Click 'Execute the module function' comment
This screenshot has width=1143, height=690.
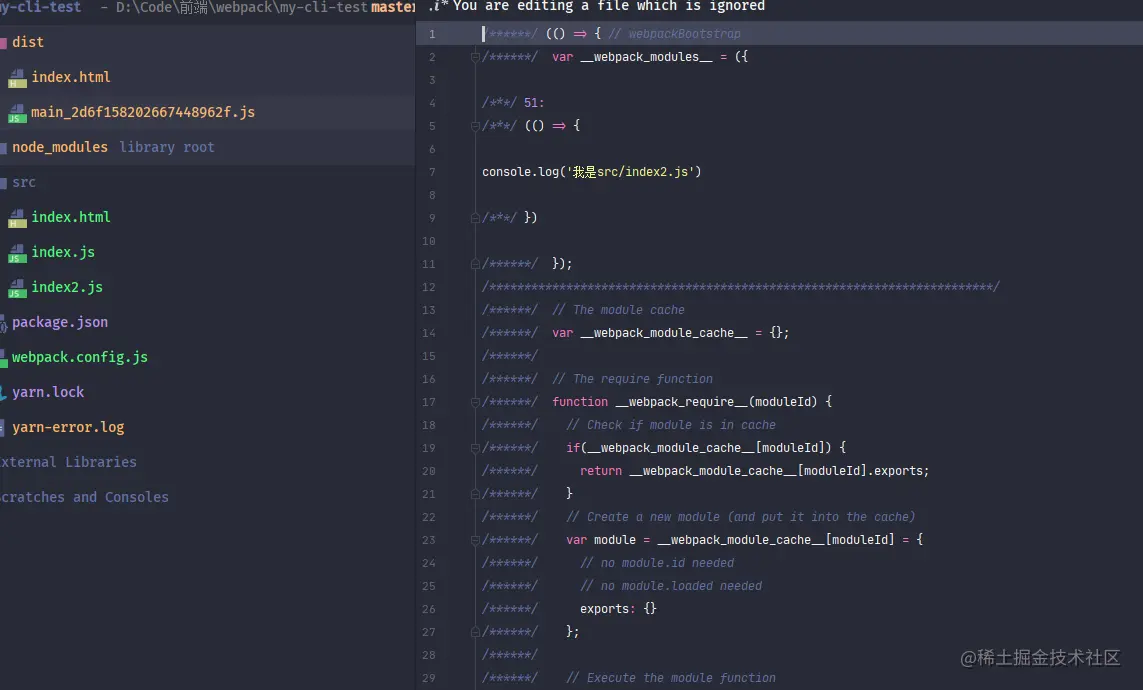coord(671,678)
